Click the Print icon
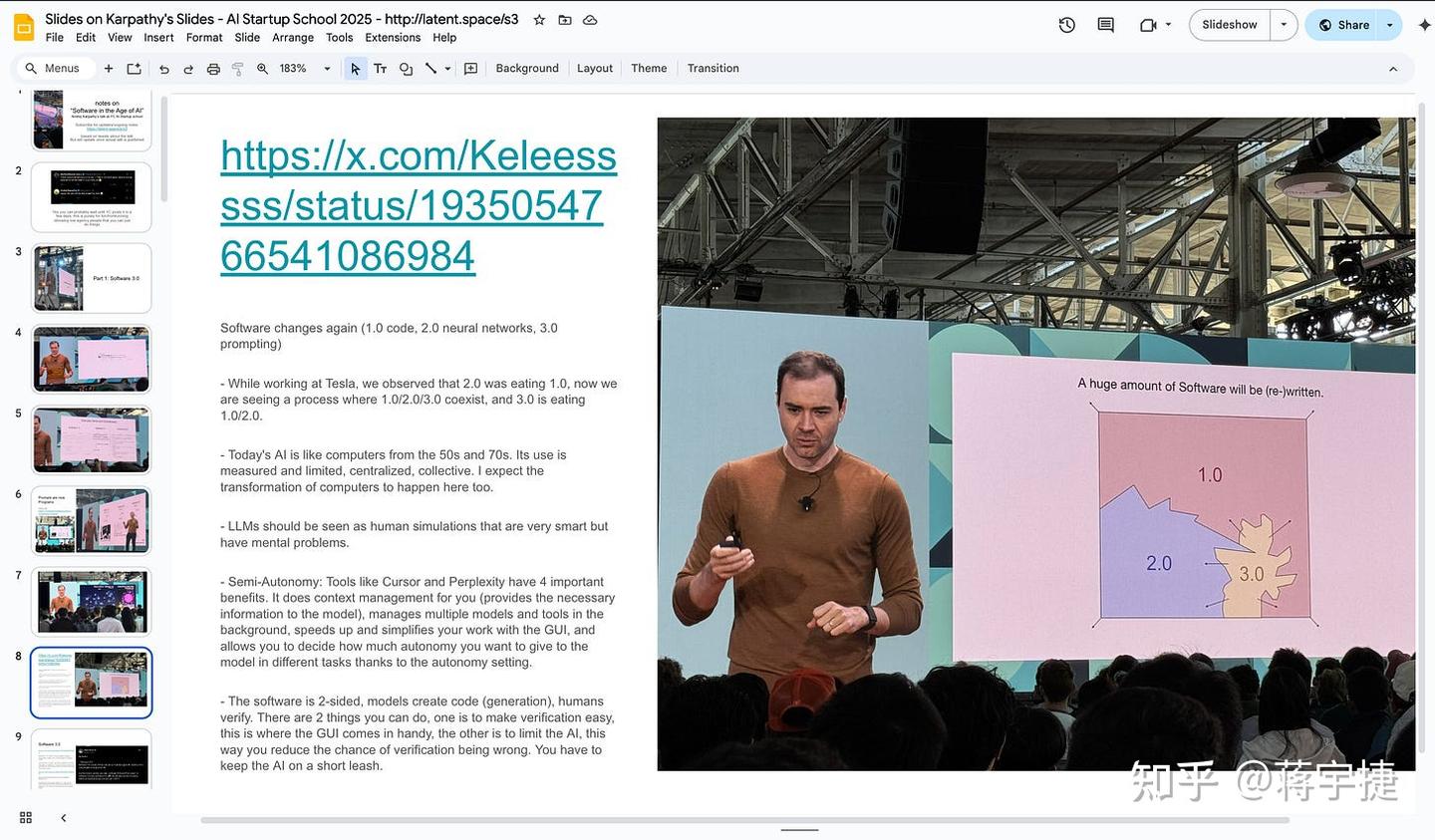1435x840 pixels. pyautogui.click(x=213, y=68)
